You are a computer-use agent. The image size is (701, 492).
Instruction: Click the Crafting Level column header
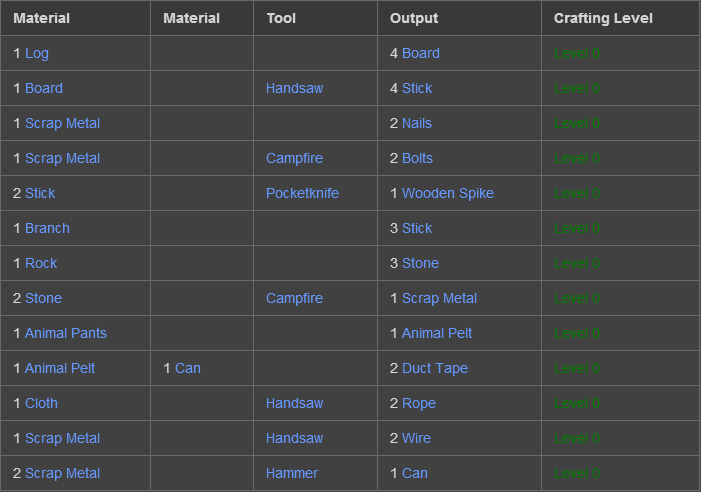(603, 18)
